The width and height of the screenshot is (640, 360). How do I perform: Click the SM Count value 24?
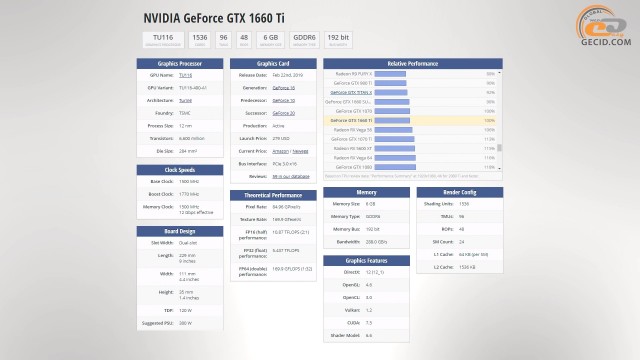tap(462, 242)
